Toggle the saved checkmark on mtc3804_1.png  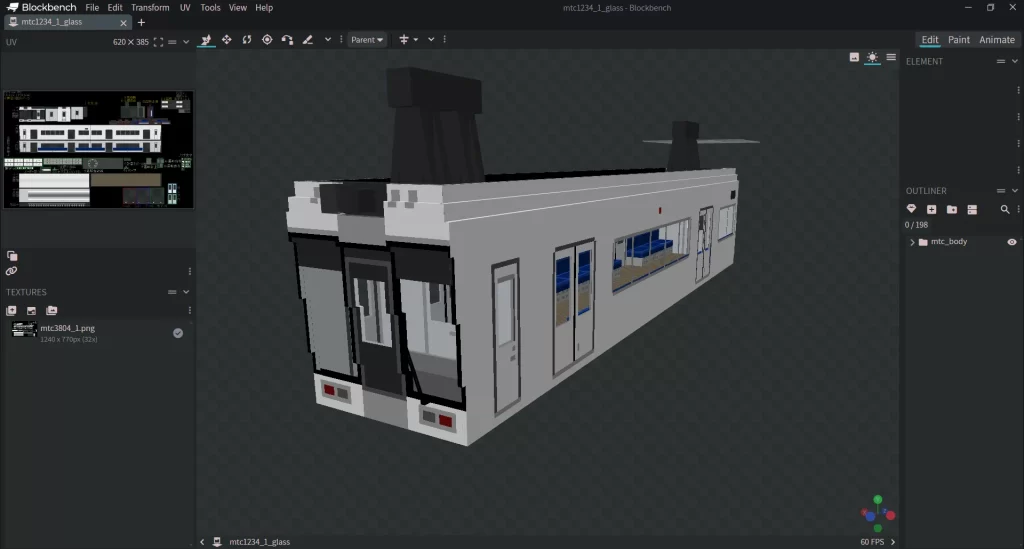coord(178,333)
